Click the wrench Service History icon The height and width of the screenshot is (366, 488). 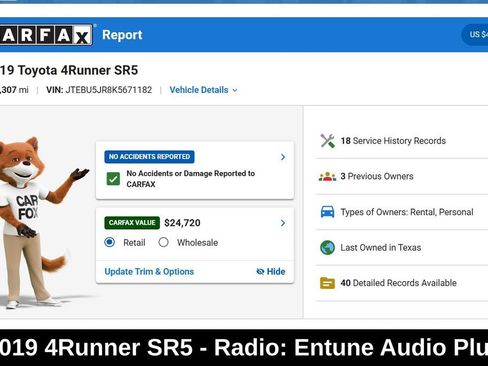pyautogui.click(x=327, y=141)
